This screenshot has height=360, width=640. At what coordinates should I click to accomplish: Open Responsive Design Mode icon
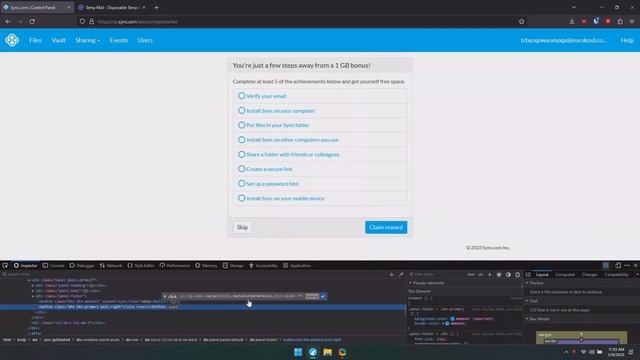[x=618, y=265]
